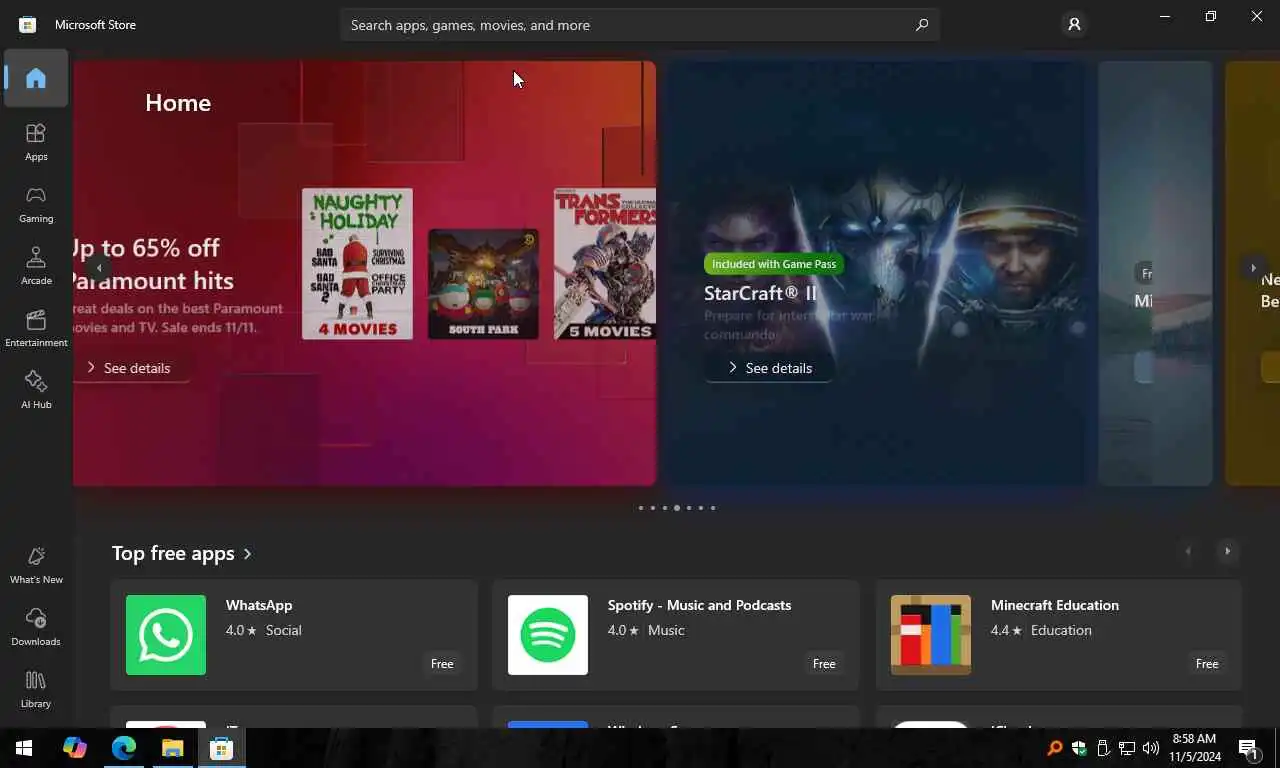This screenshot has width=1280, height=768.
Task: Open the Entertainment section
Action: tap(36, 328)
